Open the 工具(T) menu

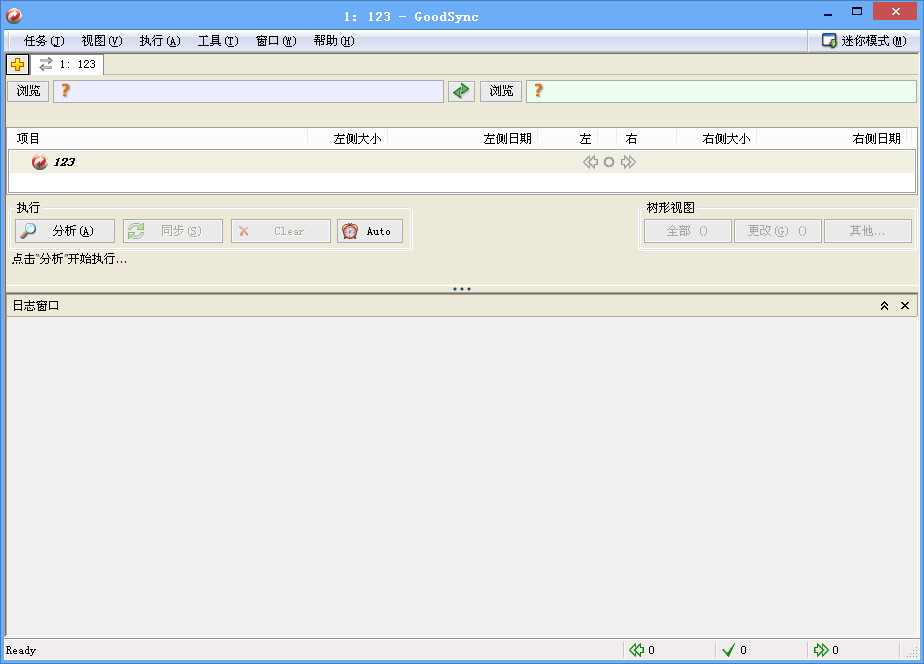click(x=218, y=41)
